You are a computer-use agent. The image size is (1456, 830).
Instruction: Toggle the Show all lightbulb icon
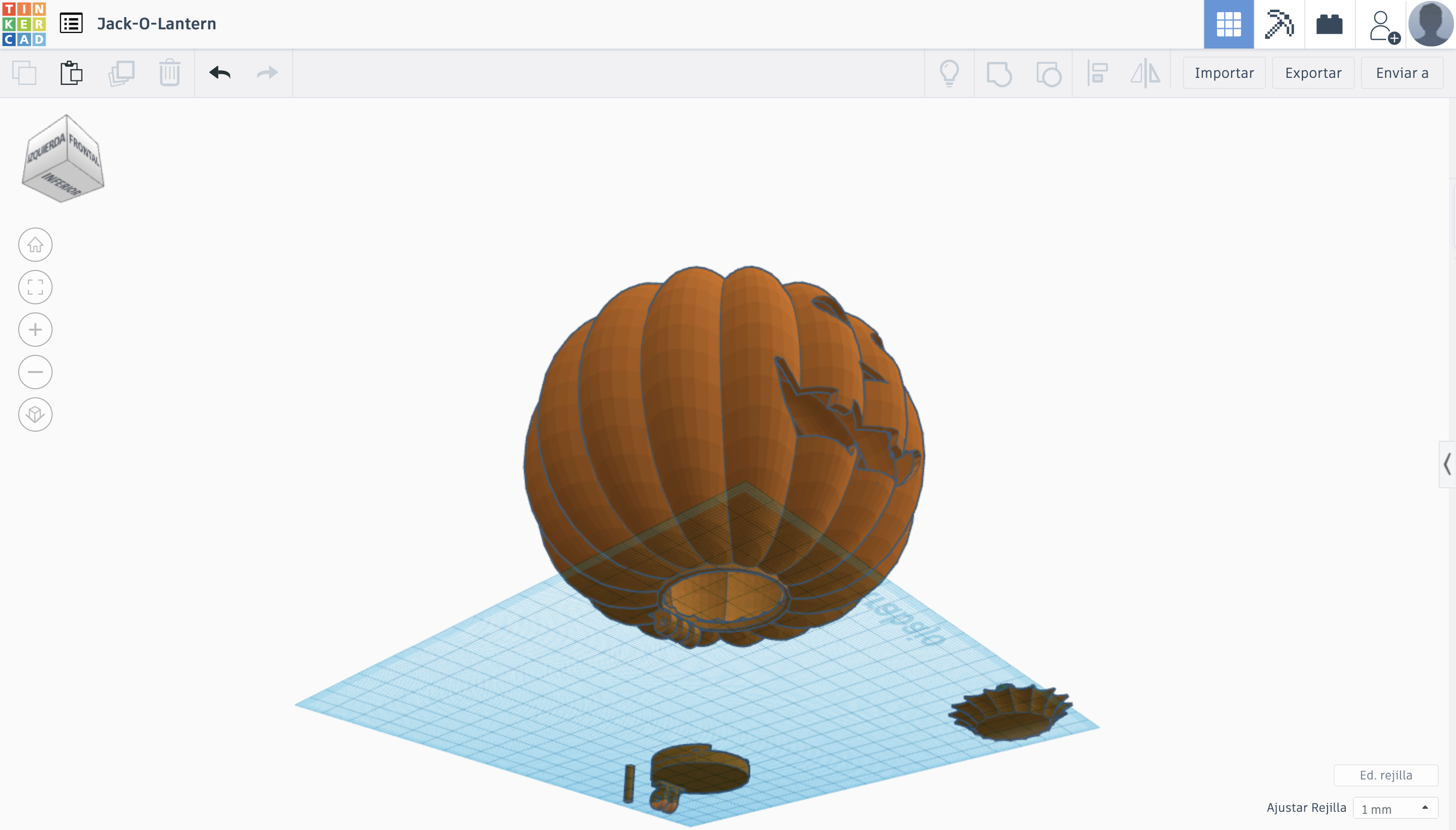pos(949,73)
